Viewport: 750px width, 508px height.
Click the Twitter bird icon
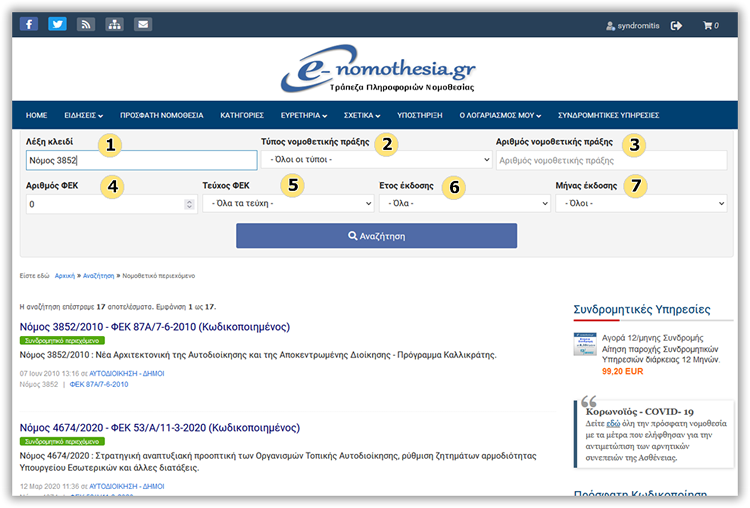click(x=57, y=24)
